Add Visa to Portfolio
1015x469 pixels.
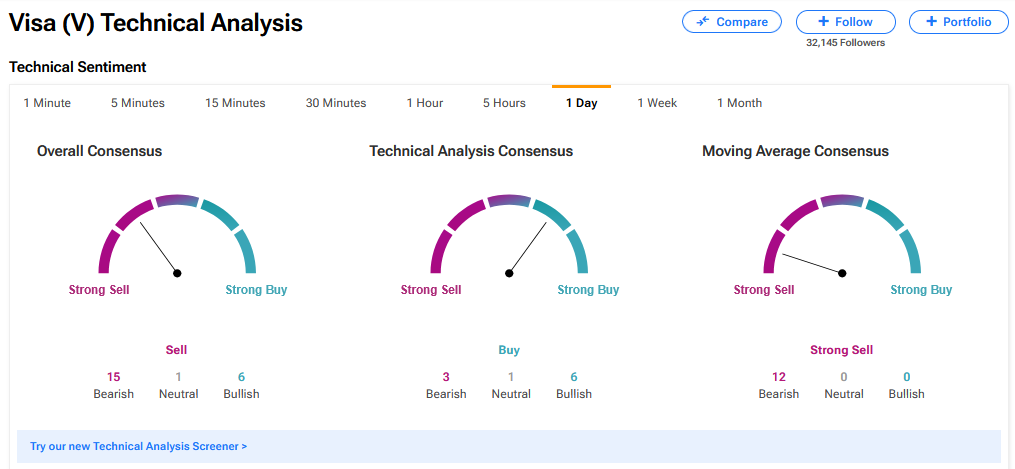pyautogui.click(x=958, y=22)
